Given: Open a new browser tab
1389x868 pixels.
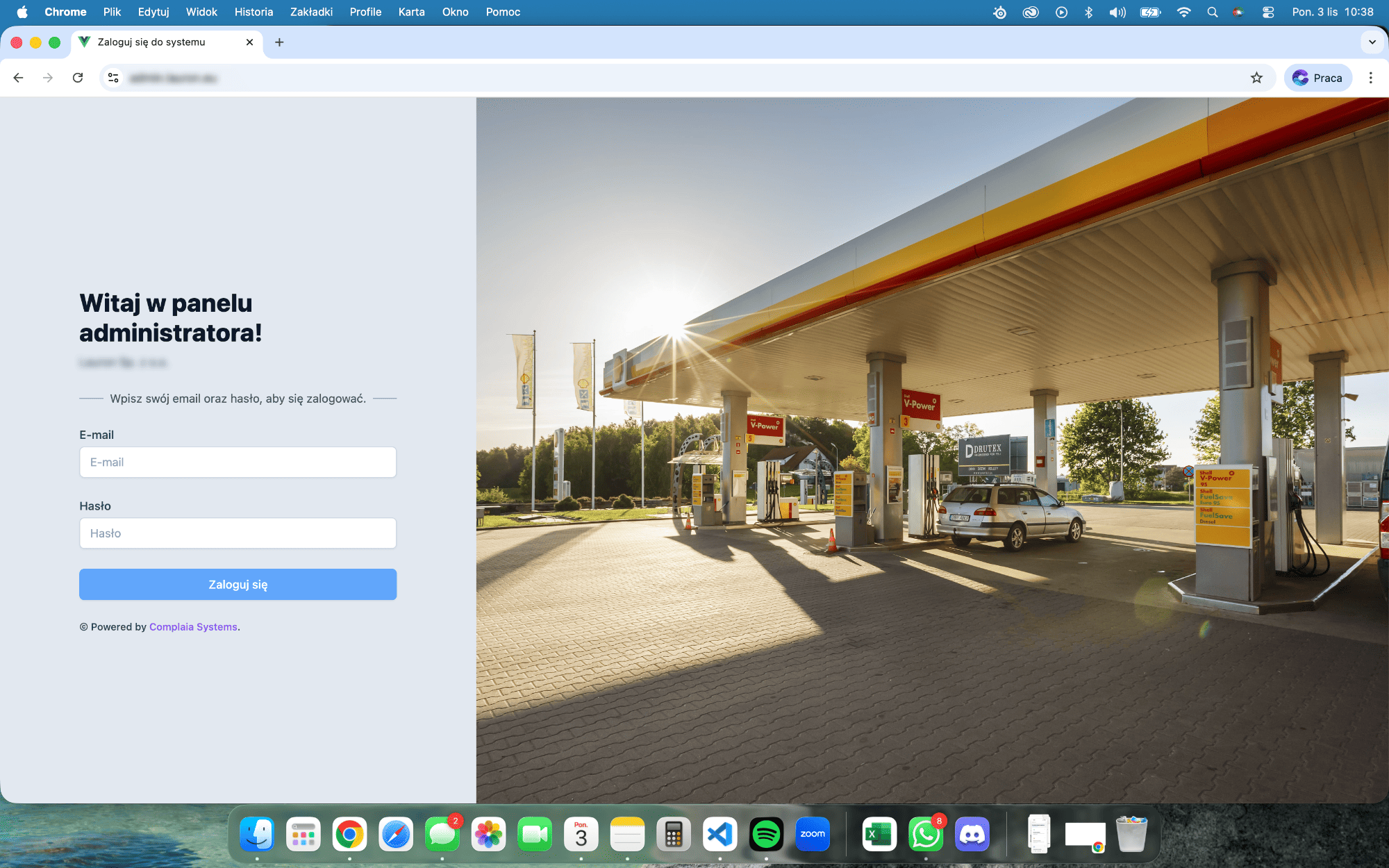Looking at the screenshot, I should point(279,42).
